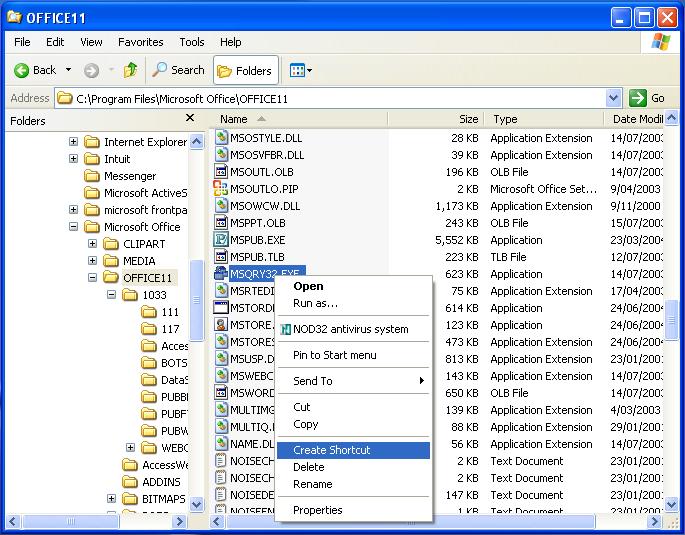The width and height of the screenshot is (685, 535).
Task: Select the Messenger folder in tree
Action: [x=130, y=176]
